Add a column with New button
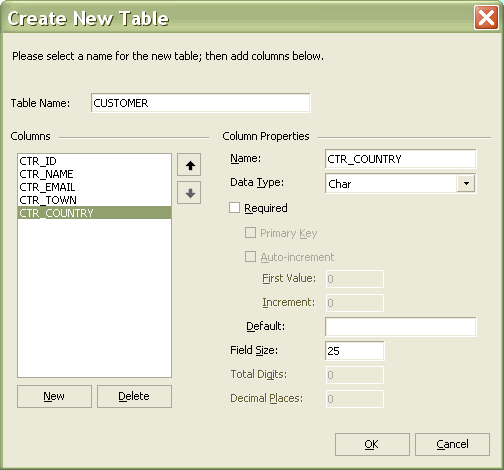Screen dimensions: 504x470 pos(54,396)
